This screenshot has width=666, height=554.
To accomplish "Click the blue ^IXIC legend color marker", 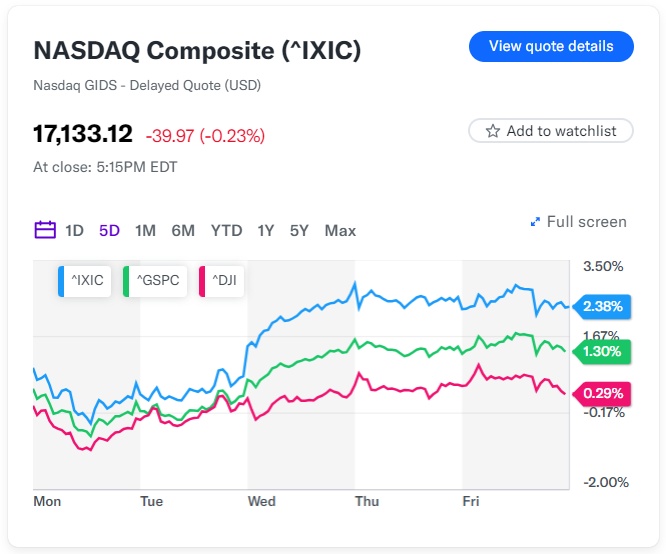I will pyautogui.click(x=63, y=281).
